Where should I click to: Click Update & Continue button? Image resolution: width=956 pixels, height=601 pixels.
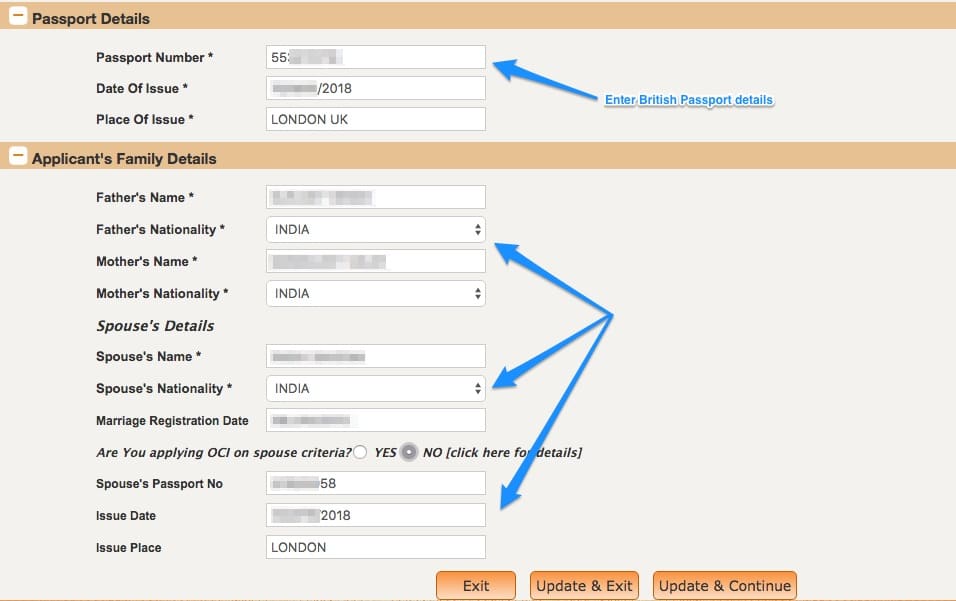725,586
